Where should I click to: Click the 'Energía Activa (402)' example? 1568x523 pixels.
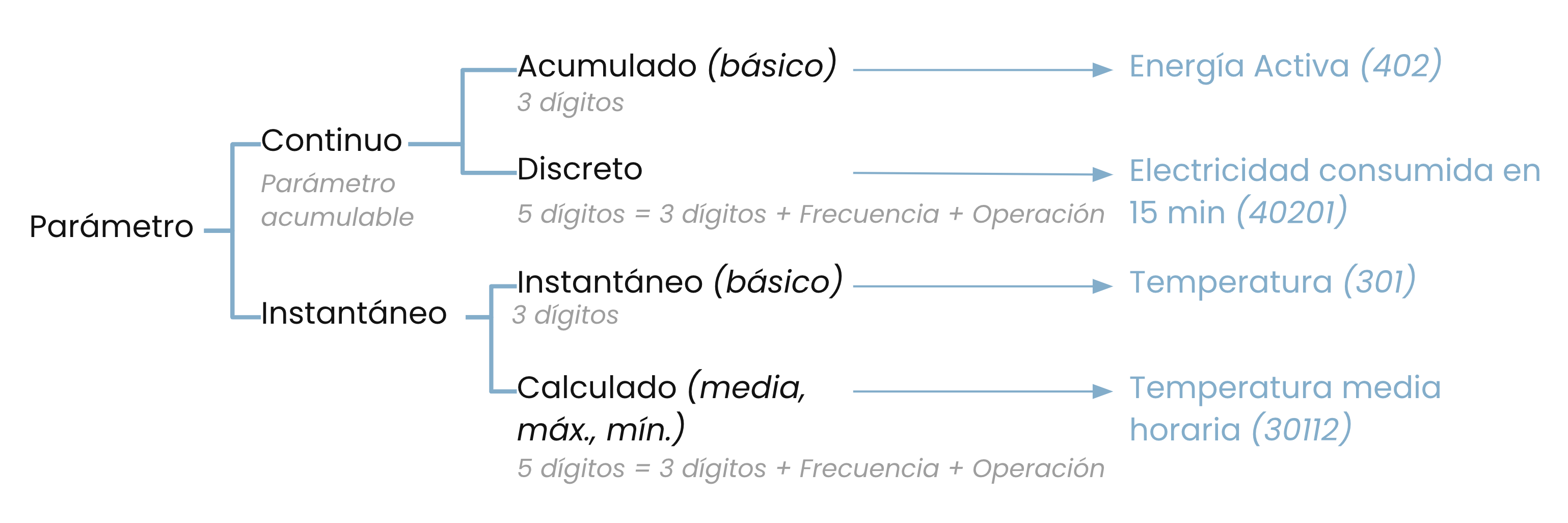click(x=1286, y=65)
